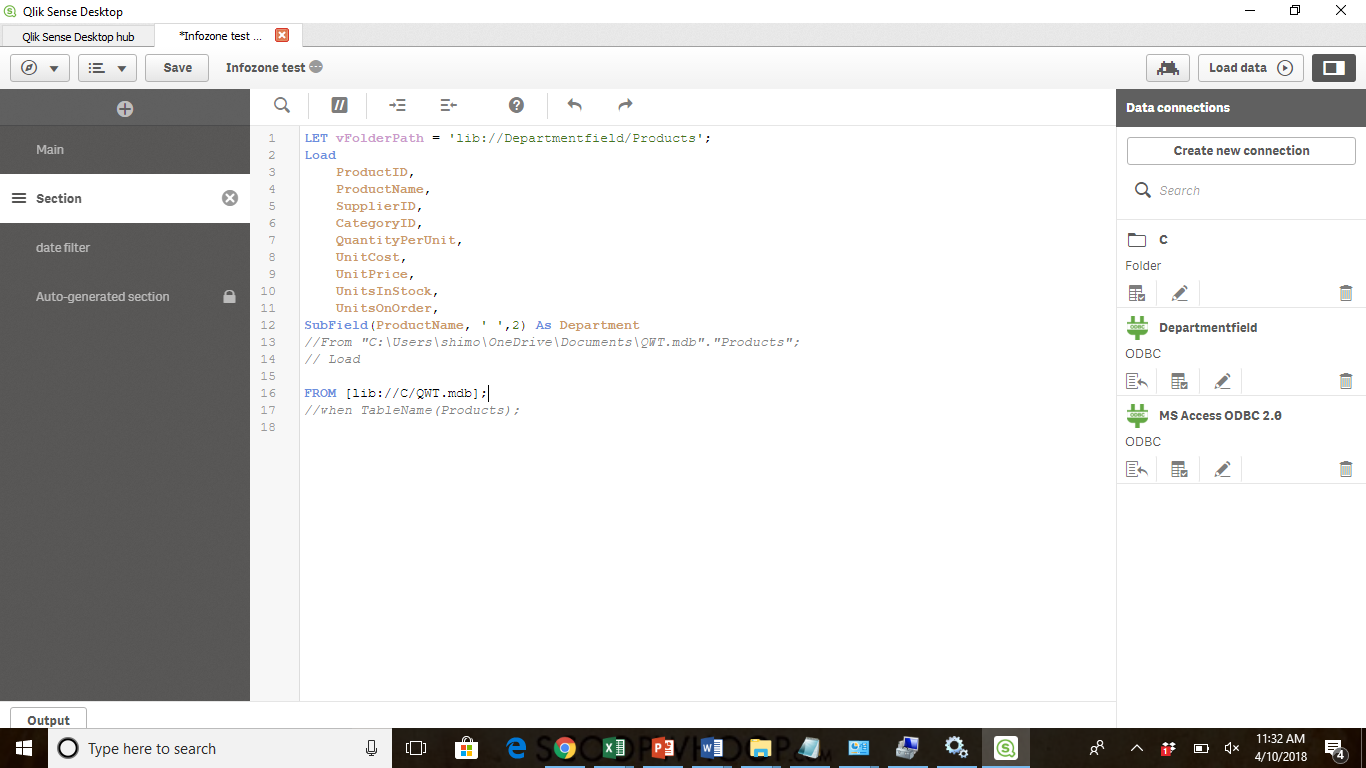Delete the Section script tab
The height and width of the screenshot is (768, 1366).
tap(230, 198)
